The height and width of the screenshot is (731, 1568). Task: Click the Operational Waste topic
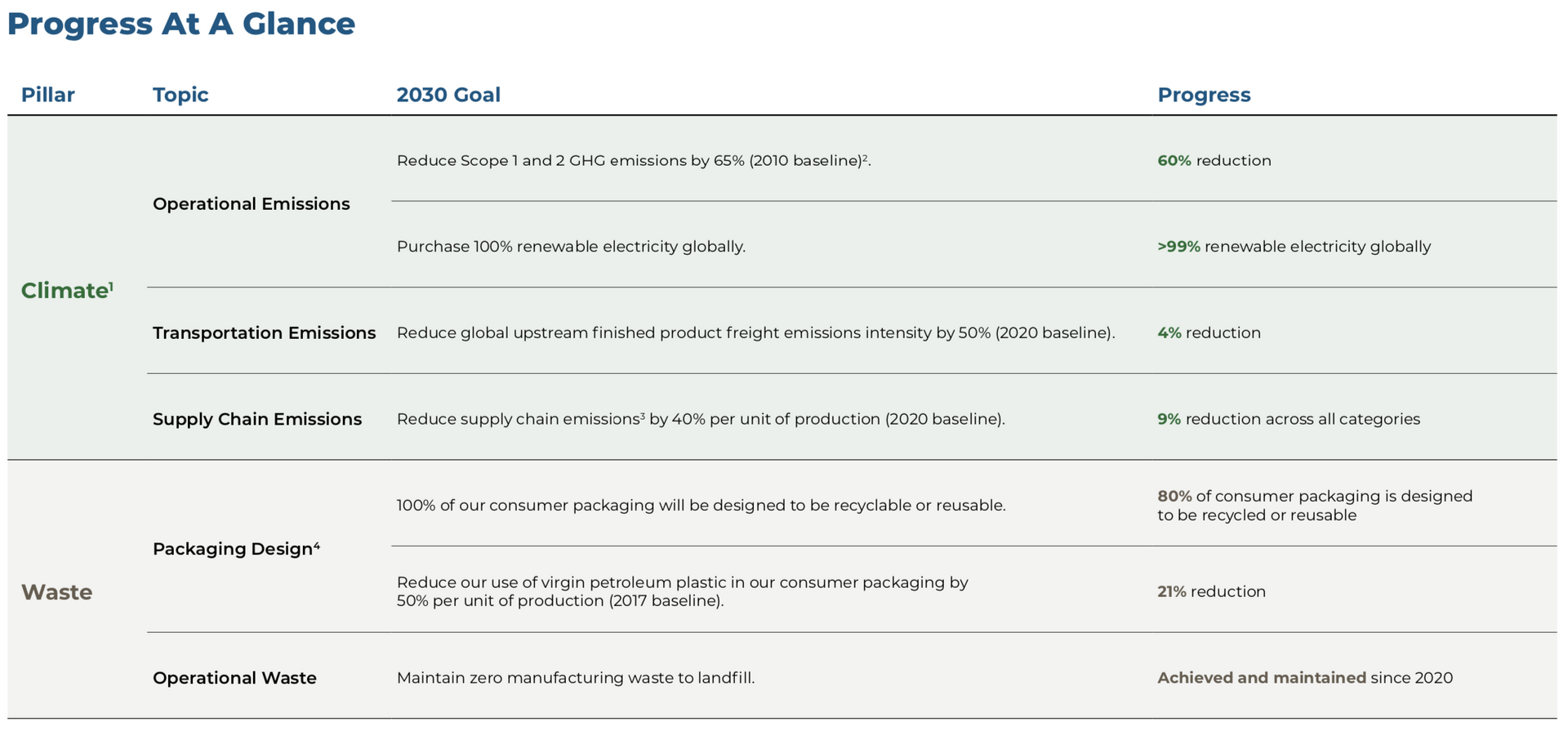[x=234, y=678]
